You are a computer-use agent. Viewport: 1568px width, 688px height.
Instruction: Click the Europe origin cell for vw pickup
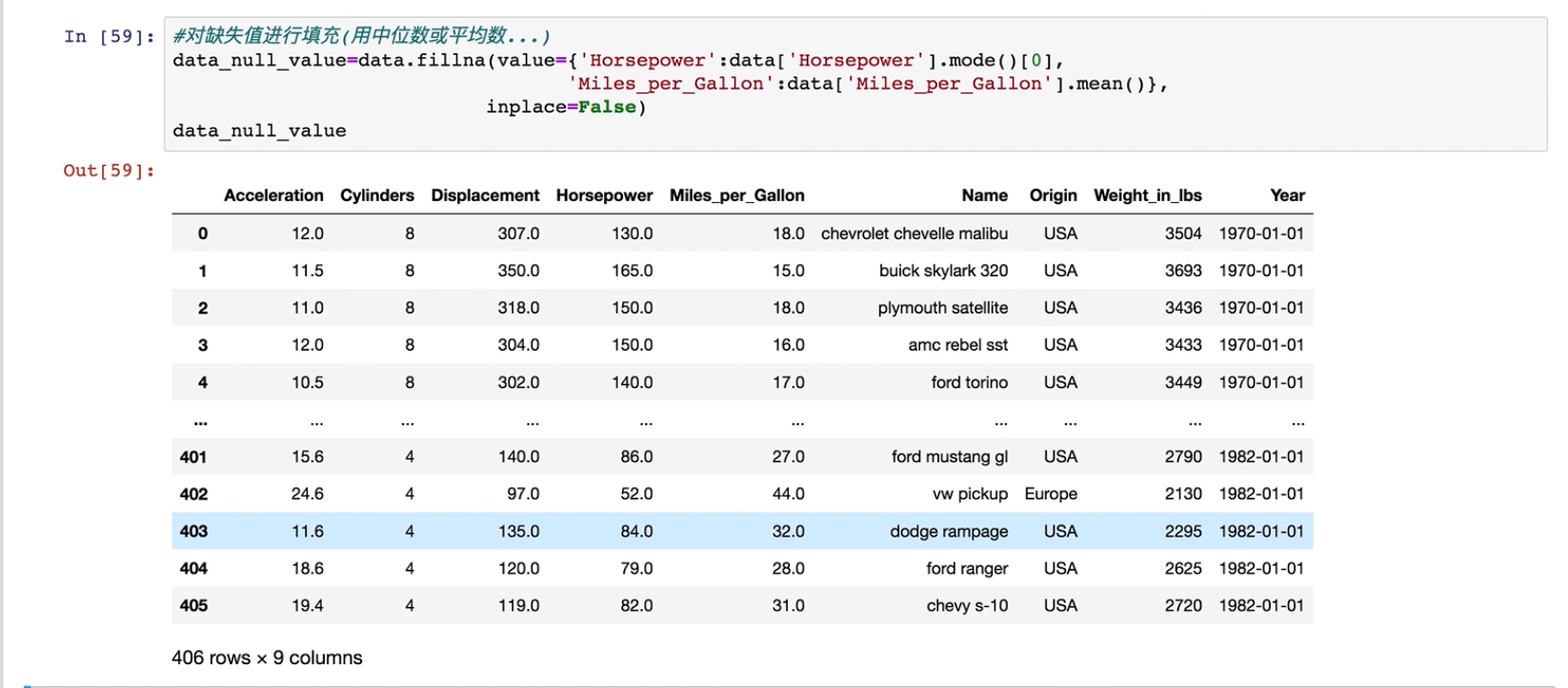click(x=1051, y=494)
